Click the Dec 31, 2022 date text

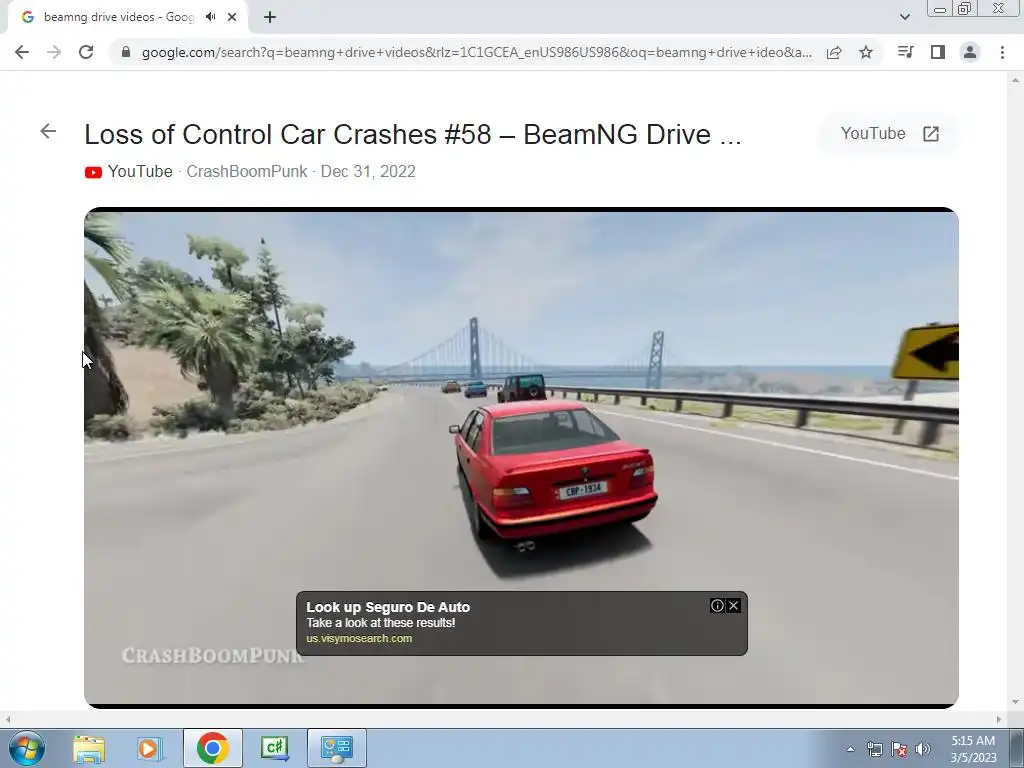(x=368, y=172)
